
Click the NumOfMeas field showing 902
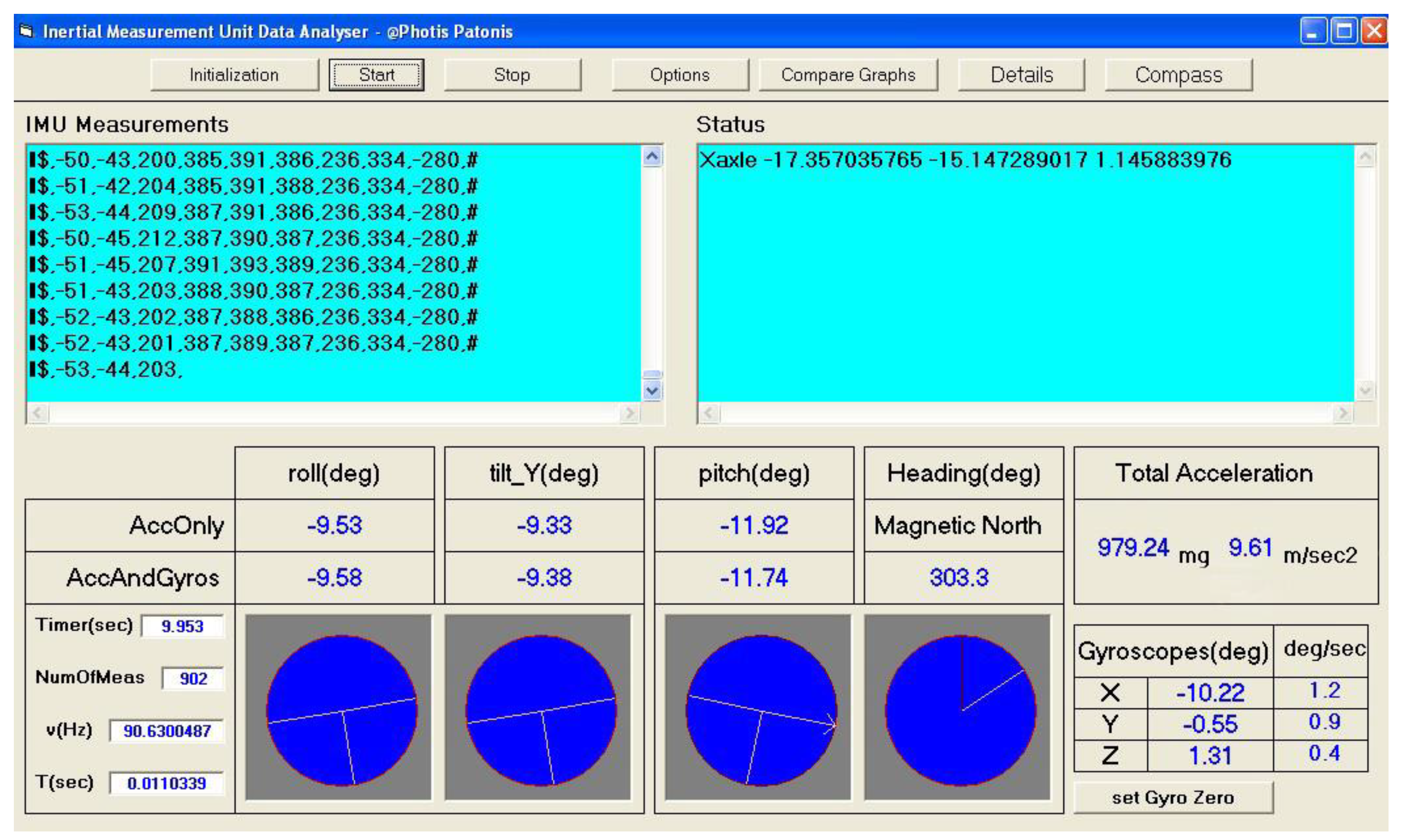pyautogui.click(x=193, y=678)
